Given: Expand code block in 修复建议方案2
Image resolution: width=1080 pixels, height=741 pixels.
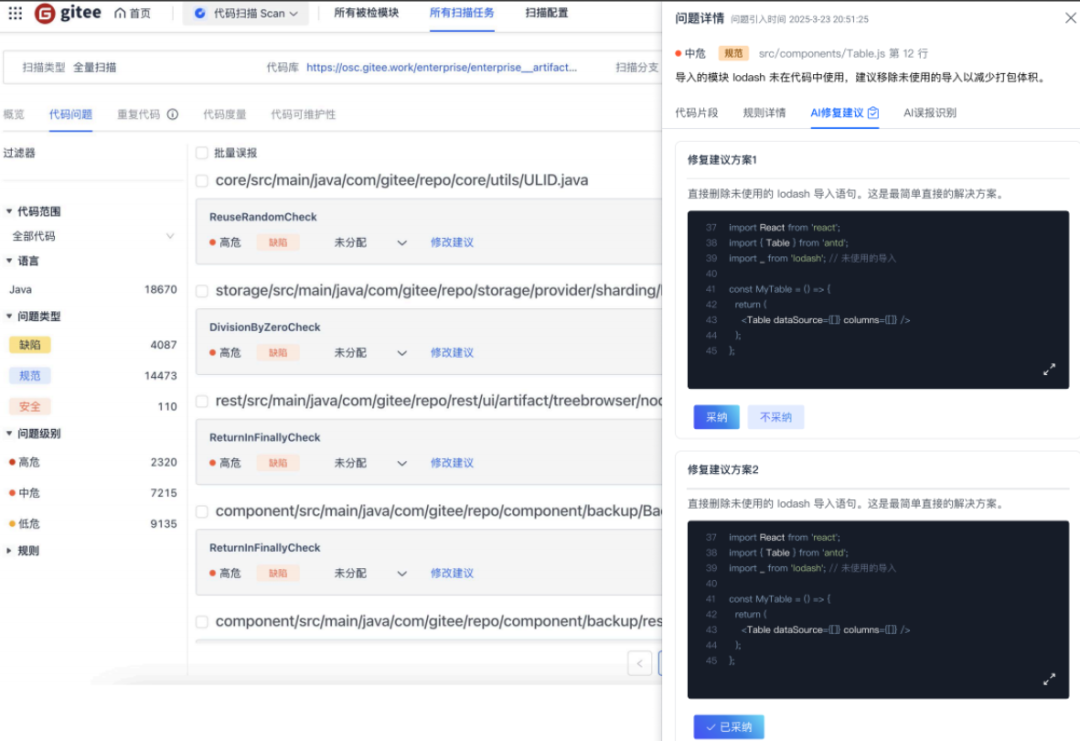Looking at the screenshot, I should pos(1049,679).
